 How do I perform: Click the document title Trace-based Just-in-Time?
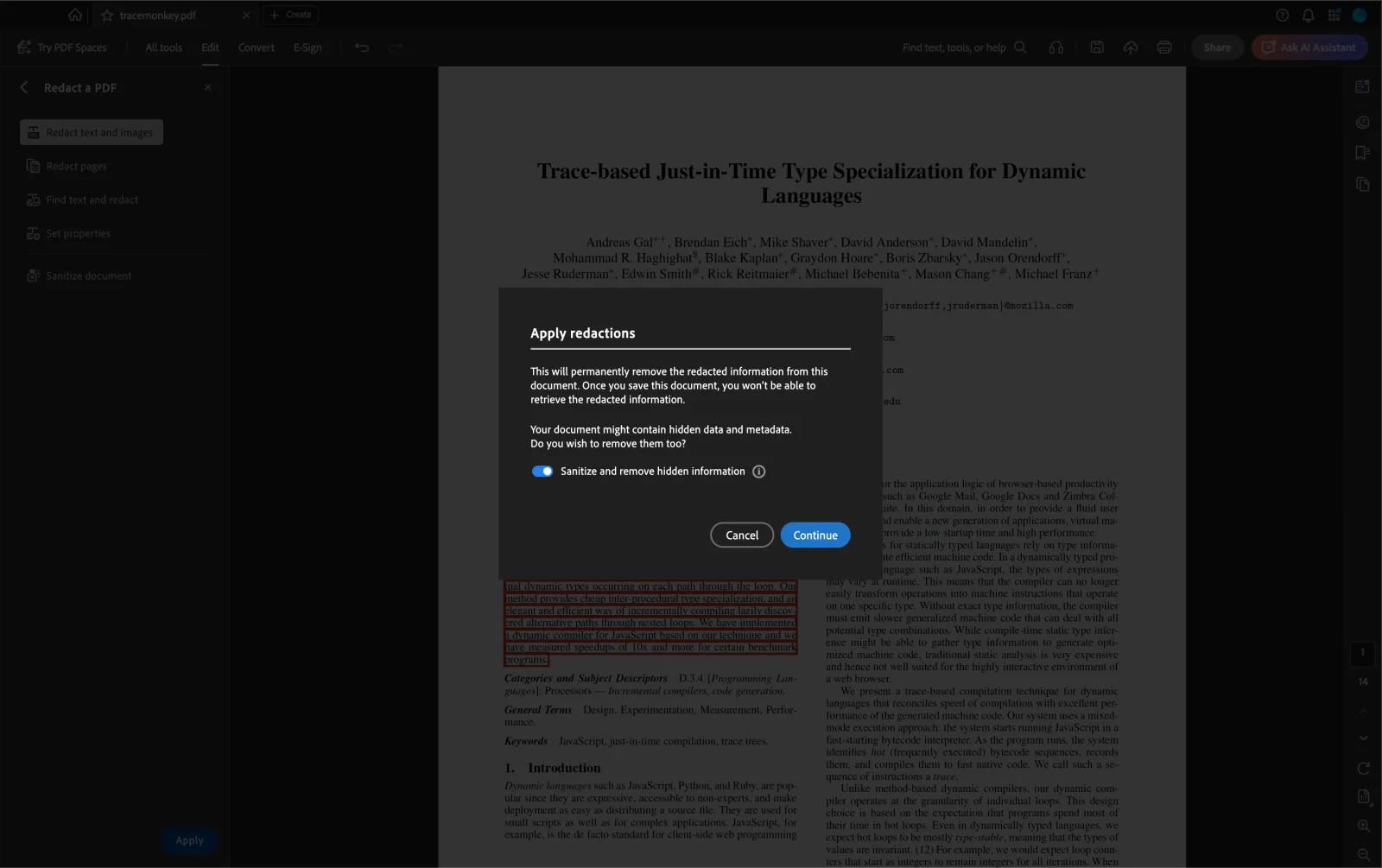(x=811, y=183)
